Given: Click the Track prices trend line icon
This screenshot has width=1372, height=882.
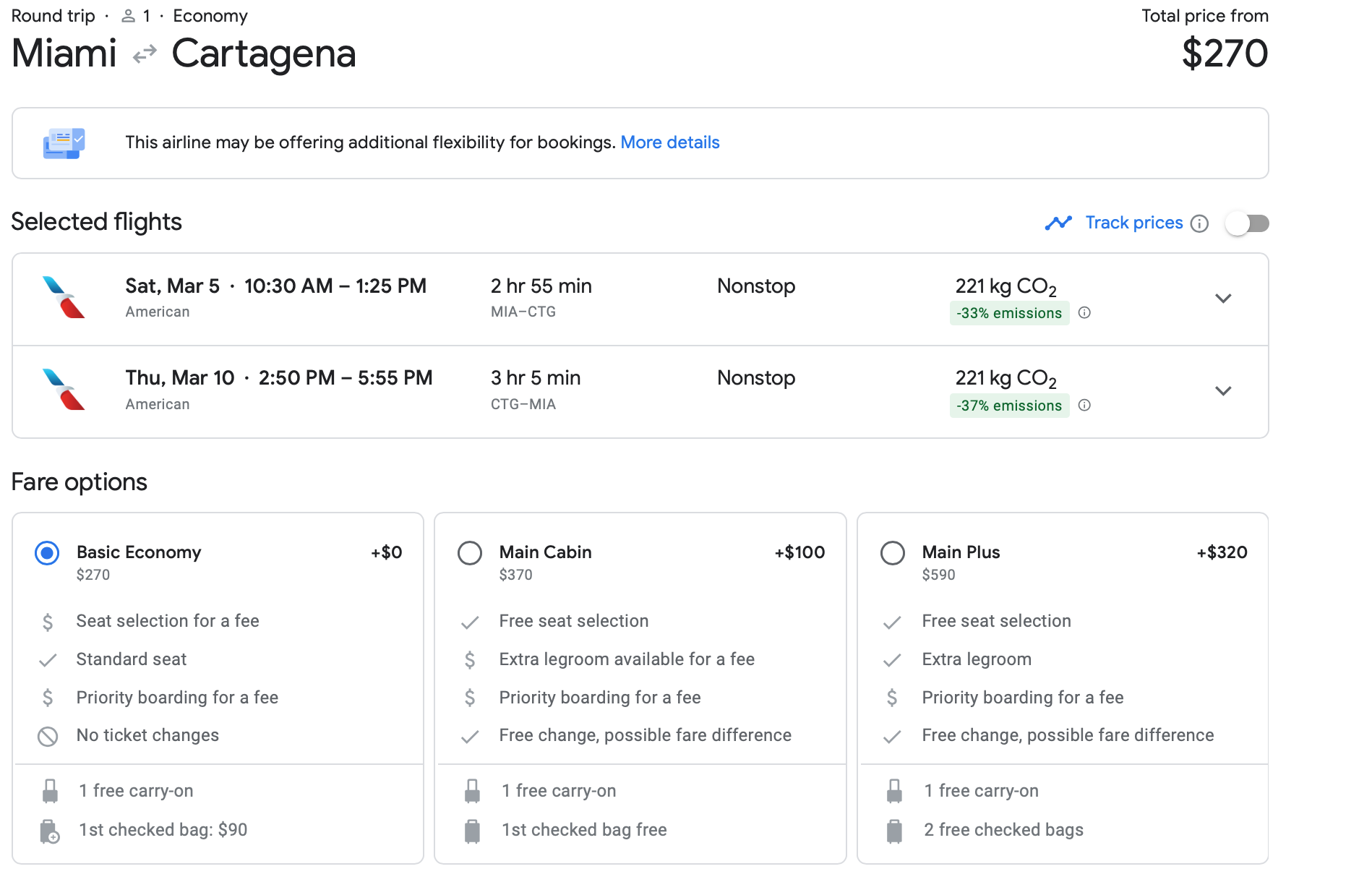Looking at the screenshot, I should [1058, 223].
